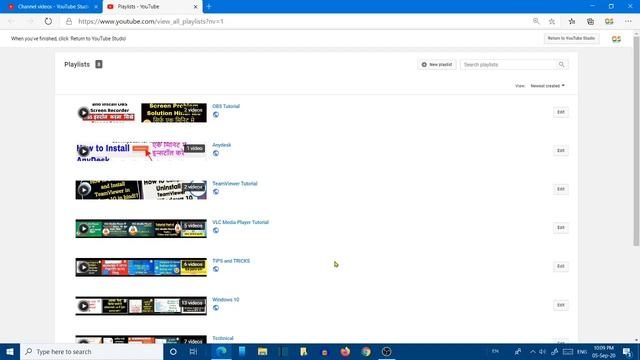
Task: Click the channel avatar beside Return button
Action: click(616, 39)
